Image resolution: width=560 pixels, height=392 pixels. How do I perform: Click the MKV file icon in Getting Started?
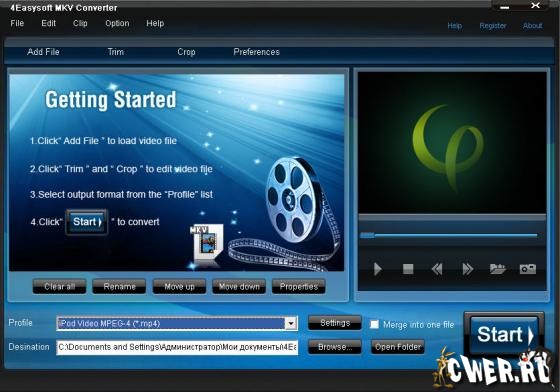tap(207, 243)
